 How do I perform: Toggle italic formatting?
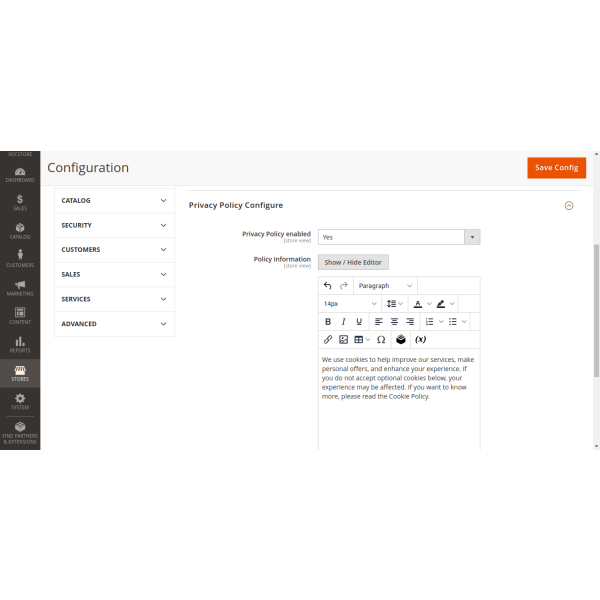coord(343,321)
